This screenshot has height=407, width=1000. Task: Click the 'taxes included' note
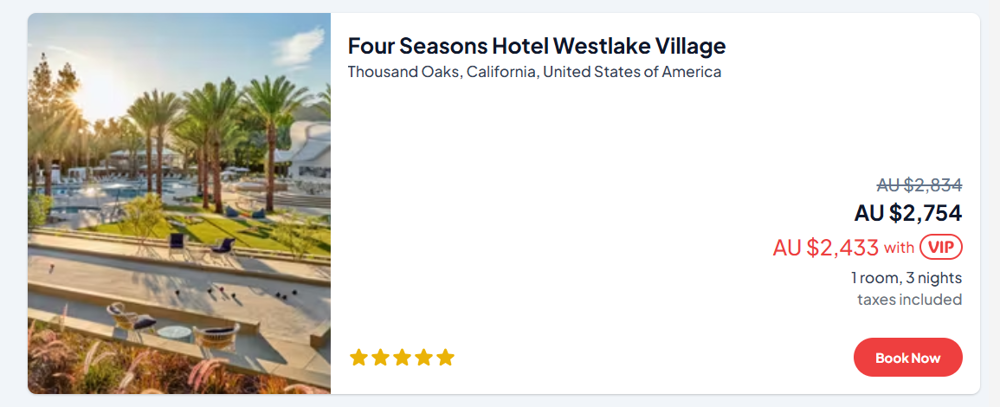909,299
